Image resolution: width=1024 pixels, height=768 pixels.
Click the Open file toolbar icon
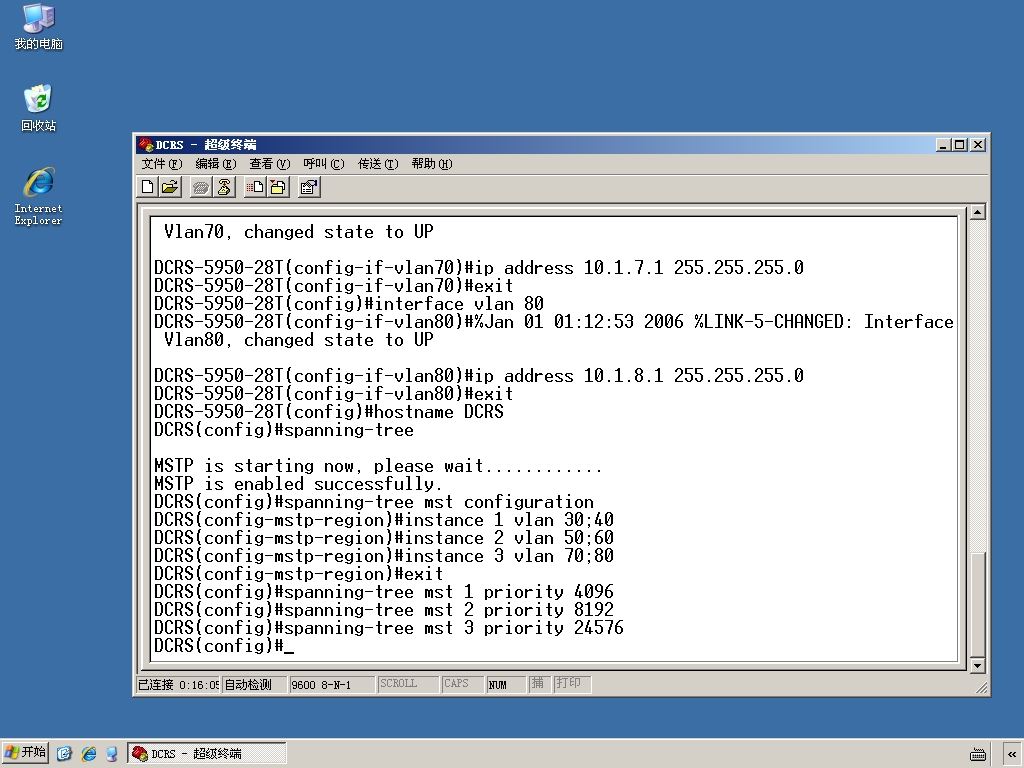tap(170, 187)
